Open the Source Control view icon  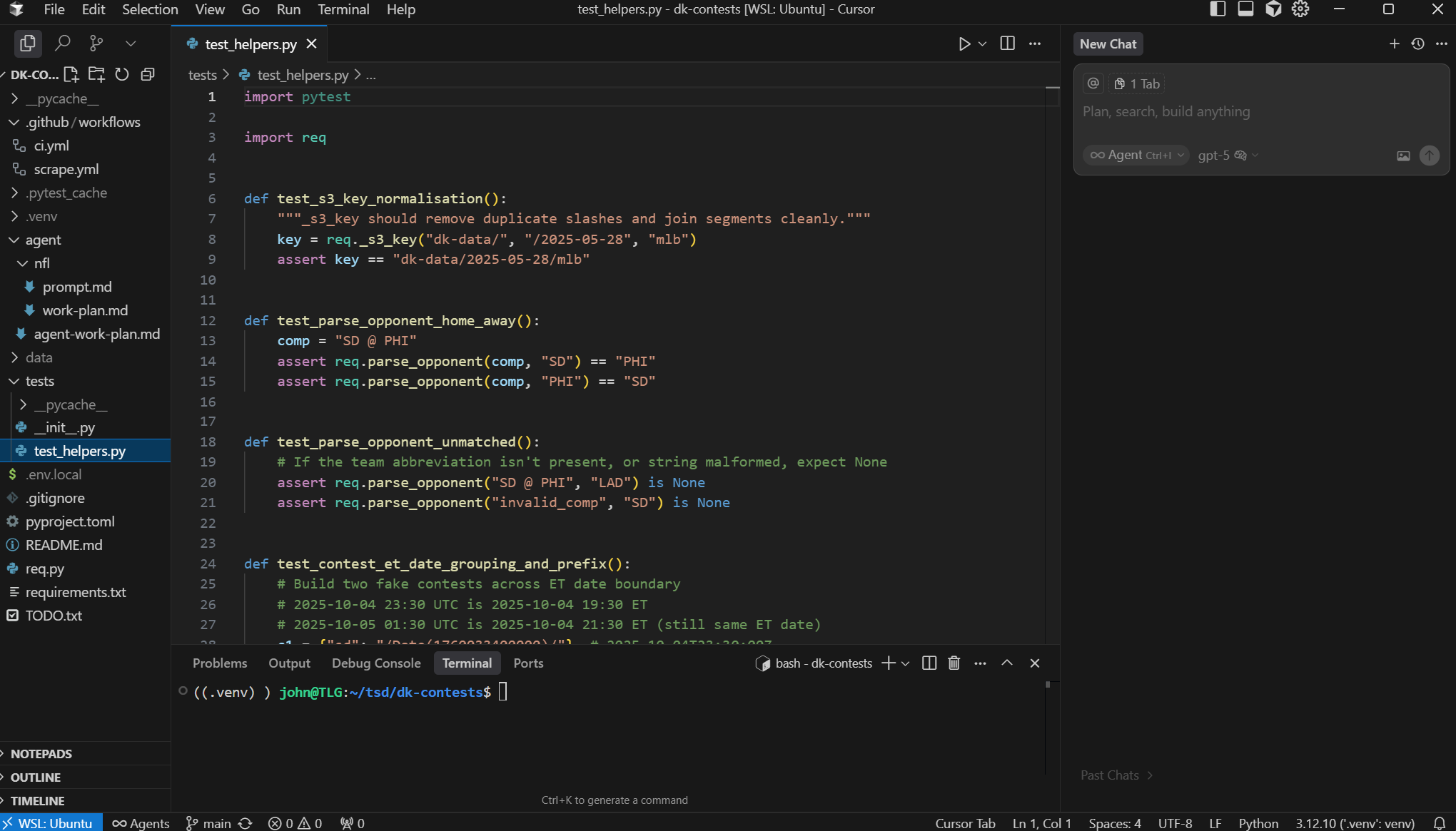[96, 44]
